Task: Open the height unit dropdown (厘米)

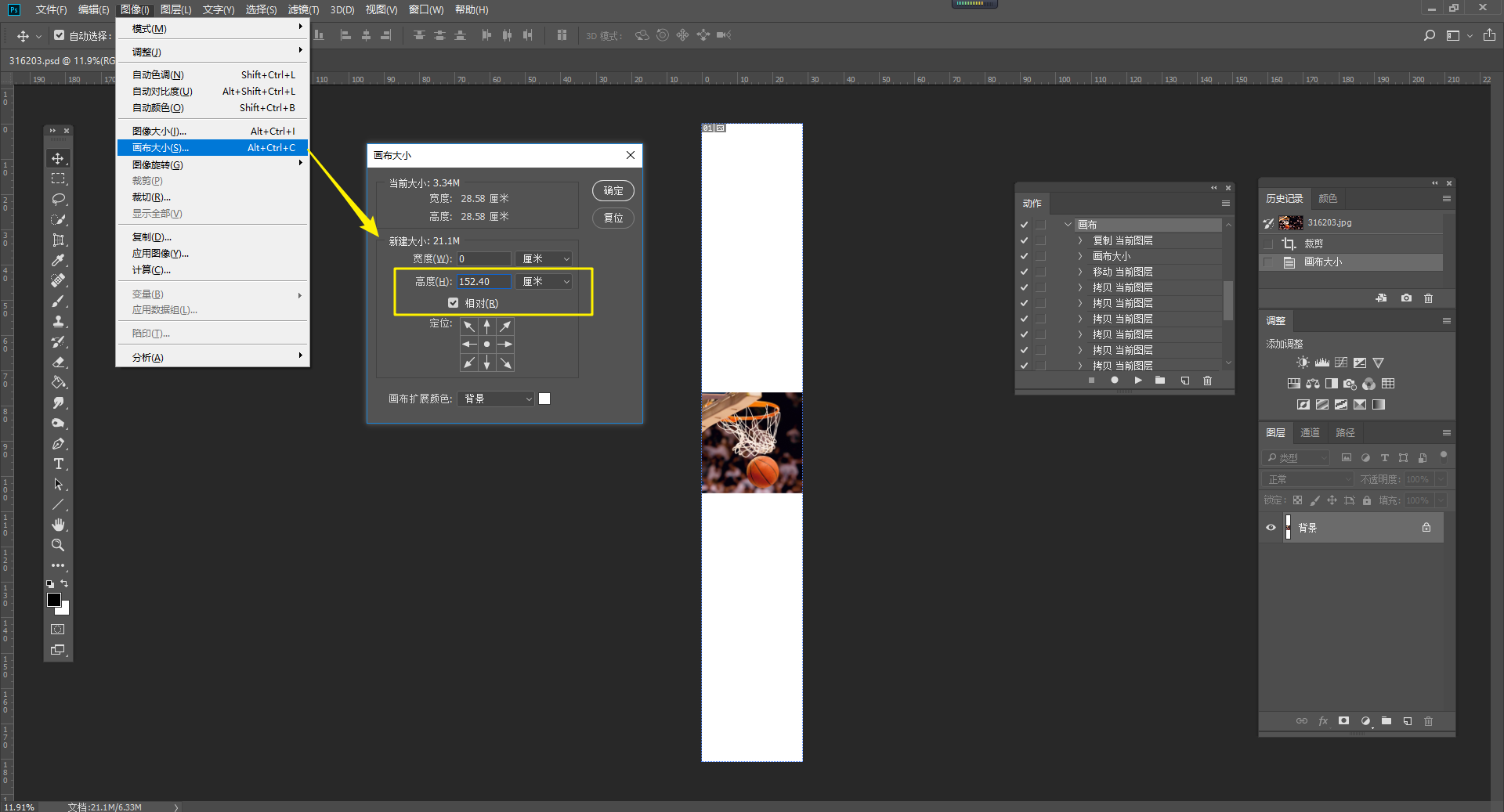Action: click(x=544, y=282)
